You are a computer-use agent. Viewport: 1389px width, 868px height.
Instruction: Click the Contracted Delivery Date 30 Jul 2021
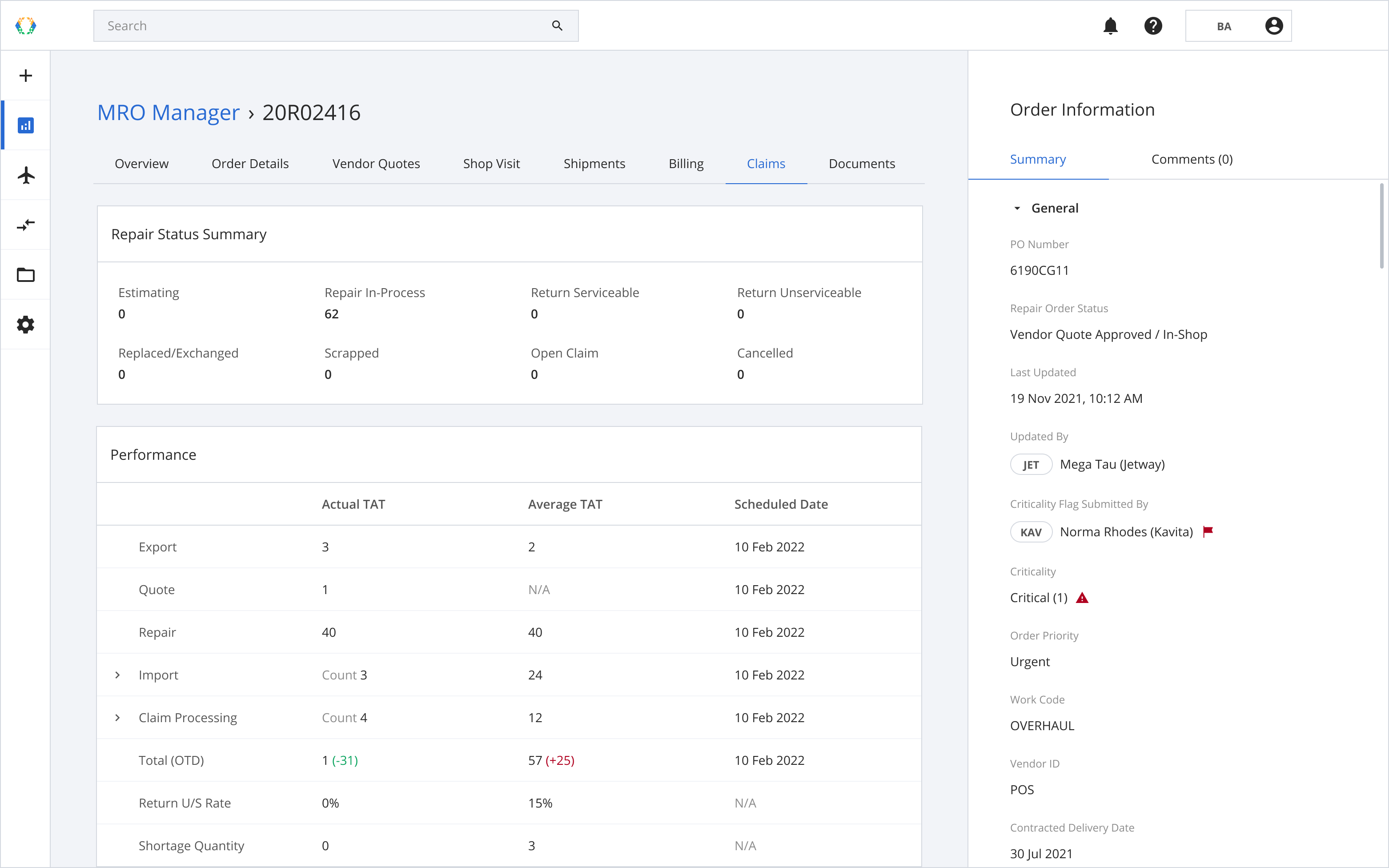point(1041,854)
